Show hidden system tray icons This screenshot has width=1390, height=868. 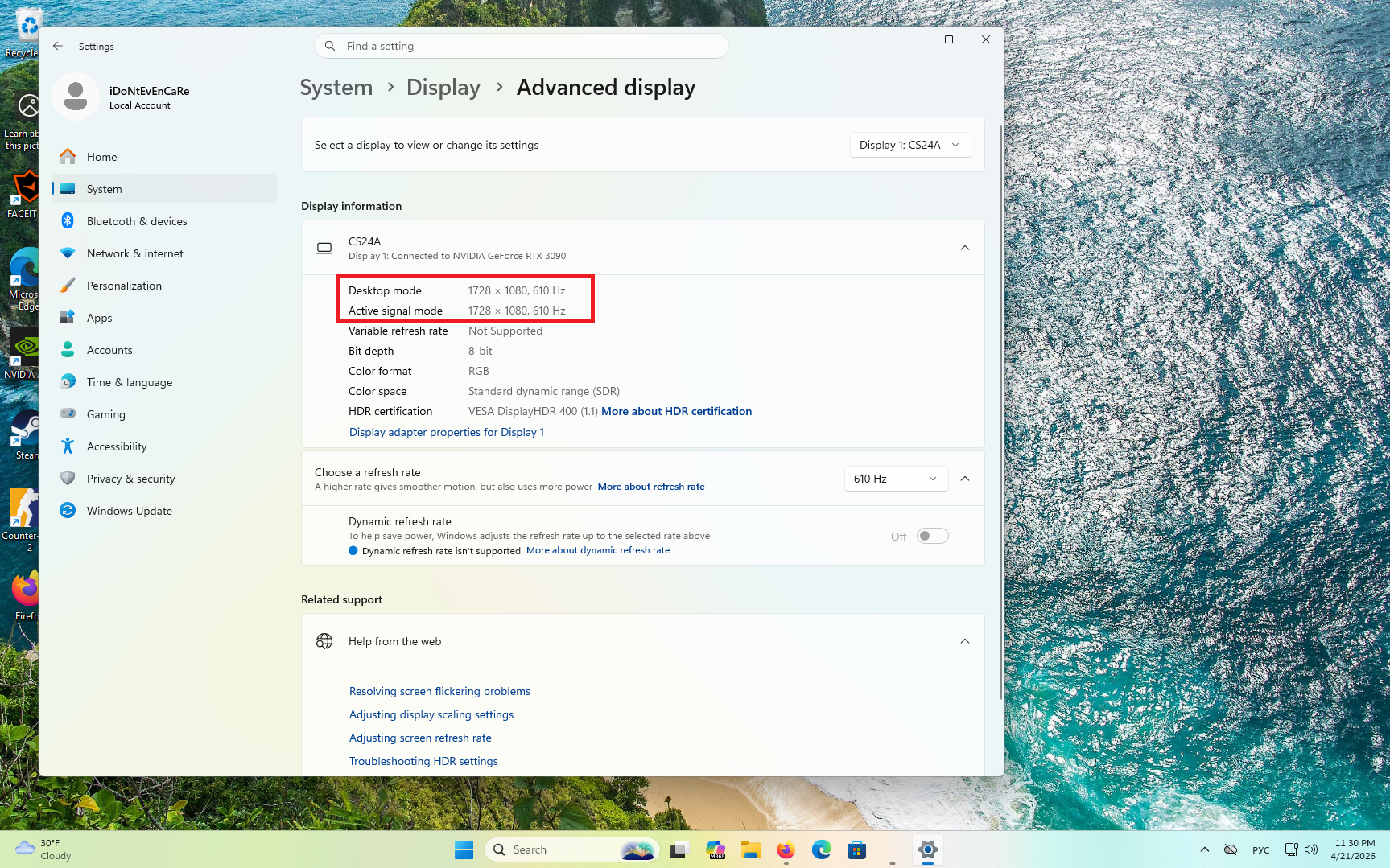(x=1205, y=849)
